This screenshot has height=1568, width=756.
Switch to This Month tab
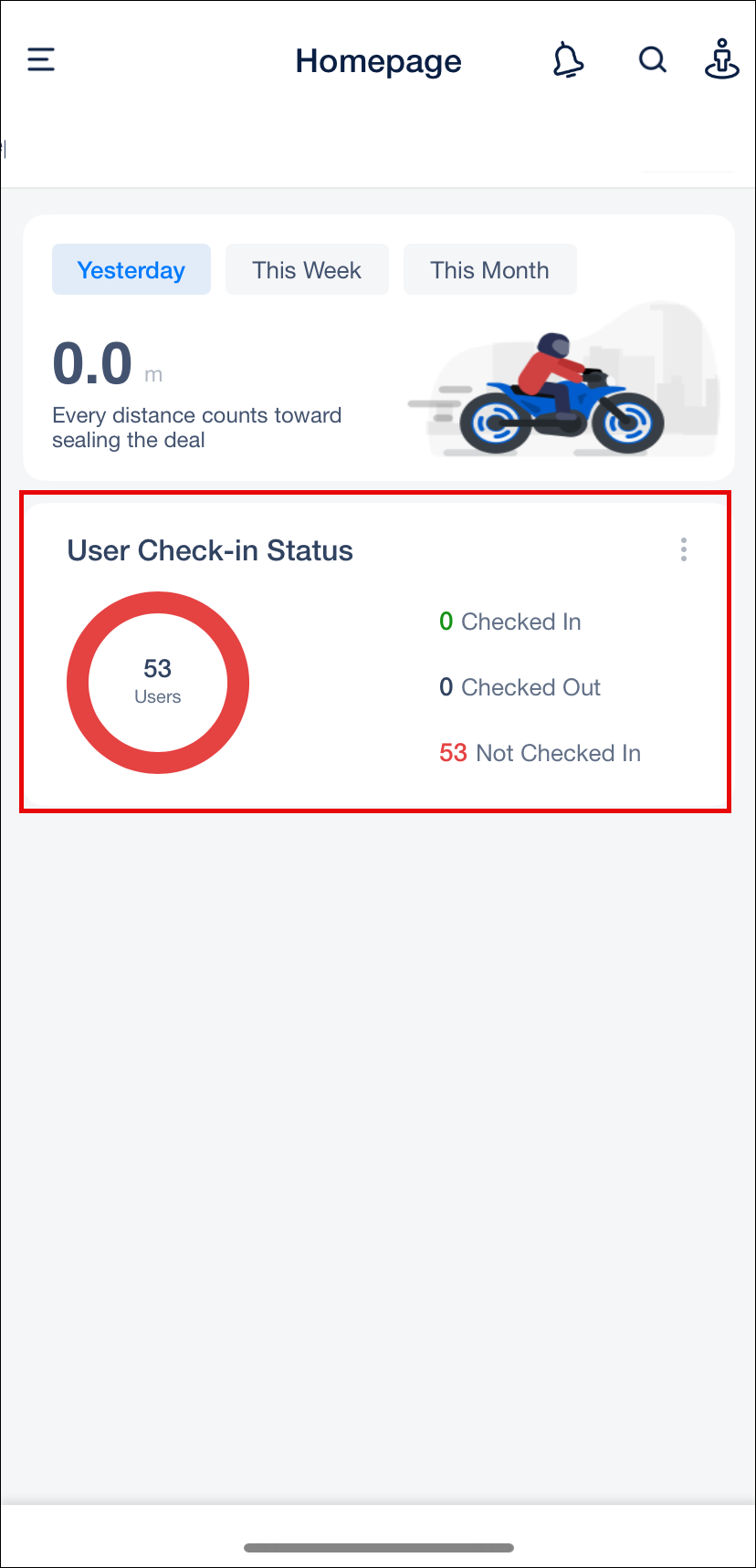(x=490, y=269)
